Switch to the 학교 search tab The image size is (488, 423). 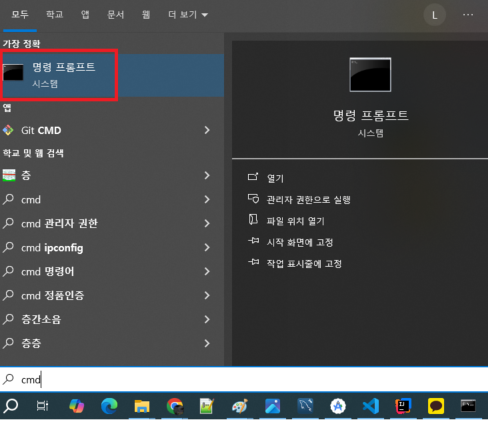tap(55, 15)
